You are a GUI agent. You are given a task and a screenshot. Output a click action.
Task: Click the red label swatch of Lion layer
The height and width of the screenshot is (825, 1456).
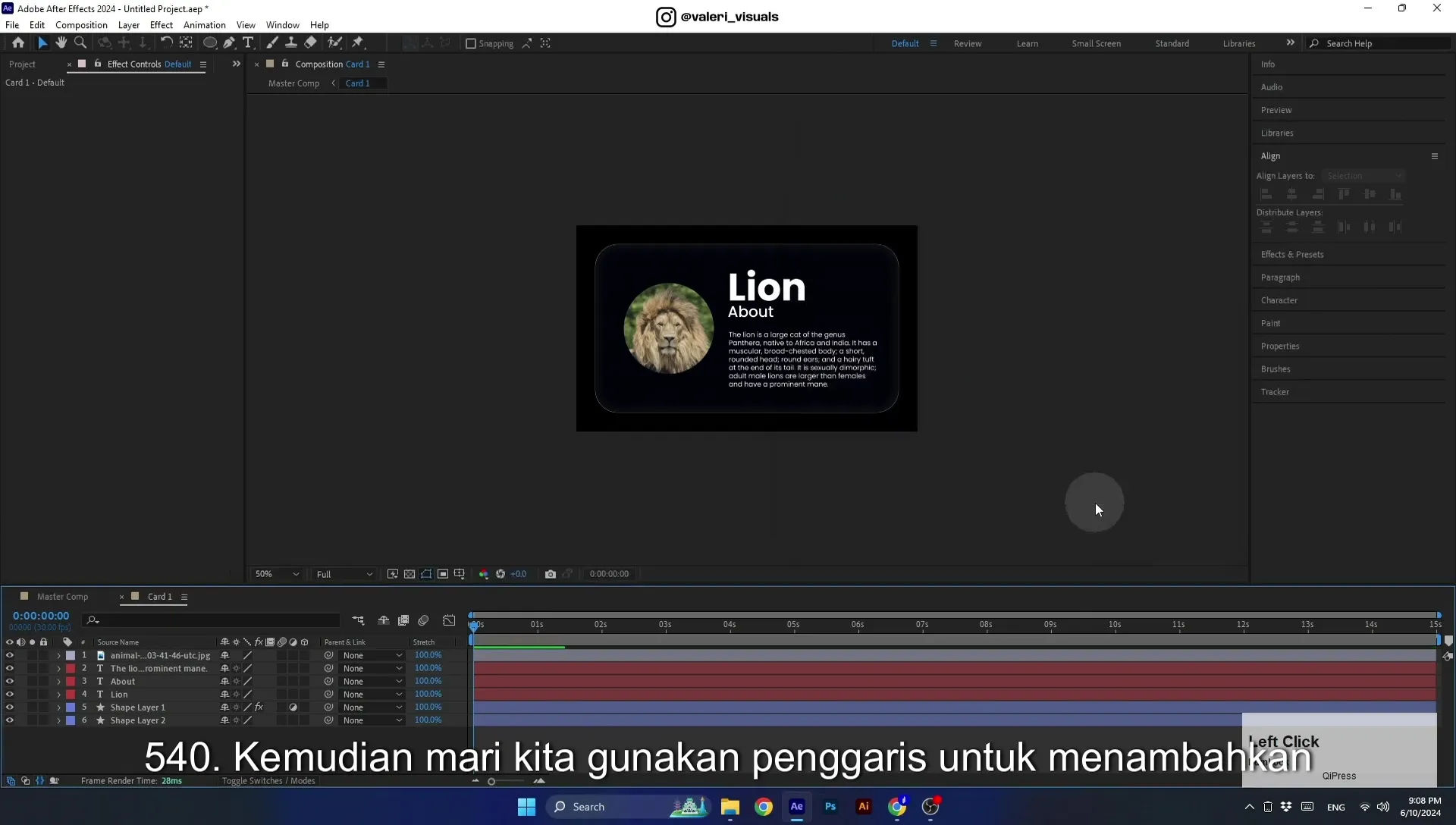[71, 694]
